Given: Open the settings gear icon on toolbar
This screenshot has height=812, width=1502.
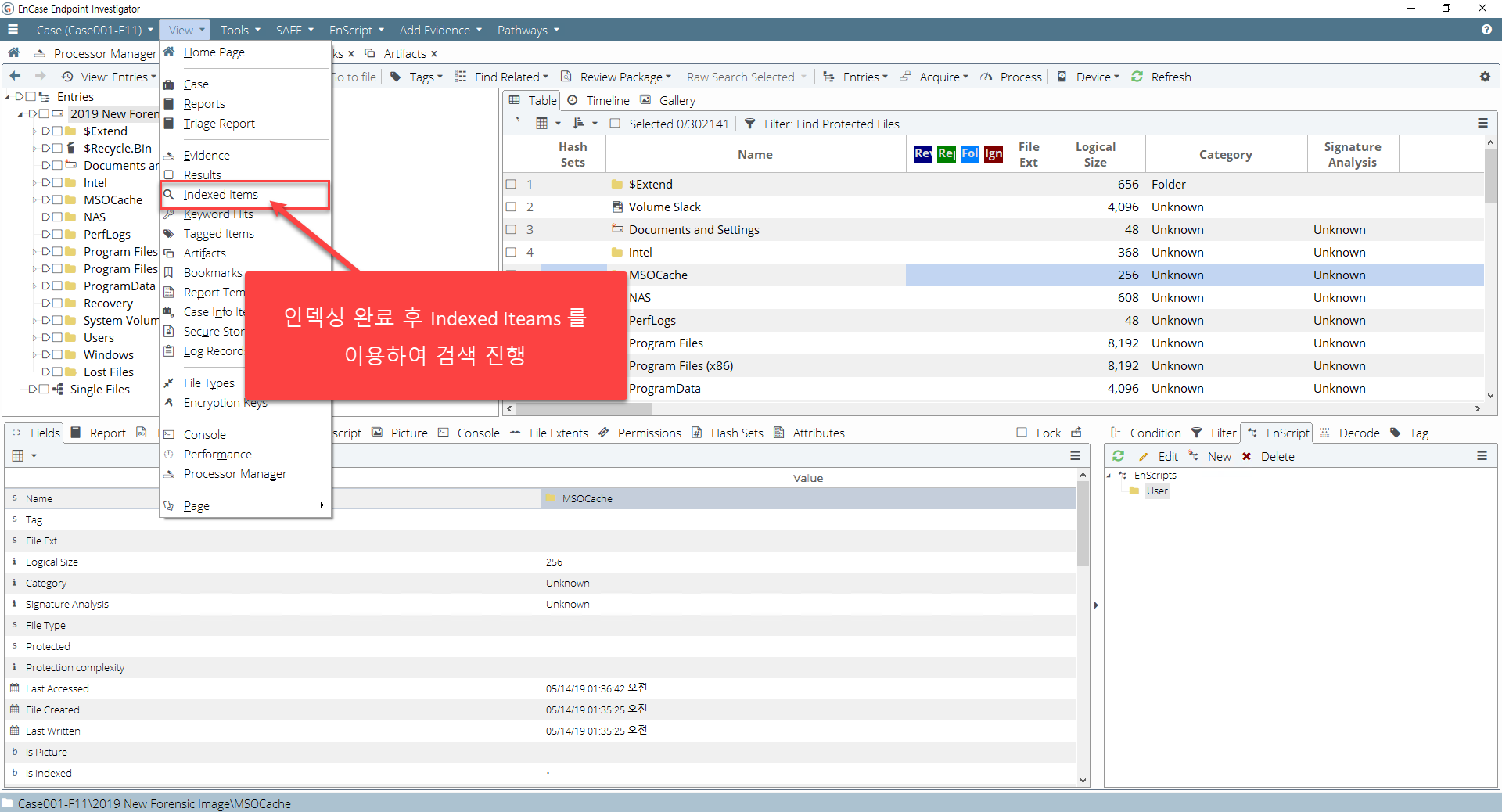Looking at the screenshot, I should coord(1485,77).
